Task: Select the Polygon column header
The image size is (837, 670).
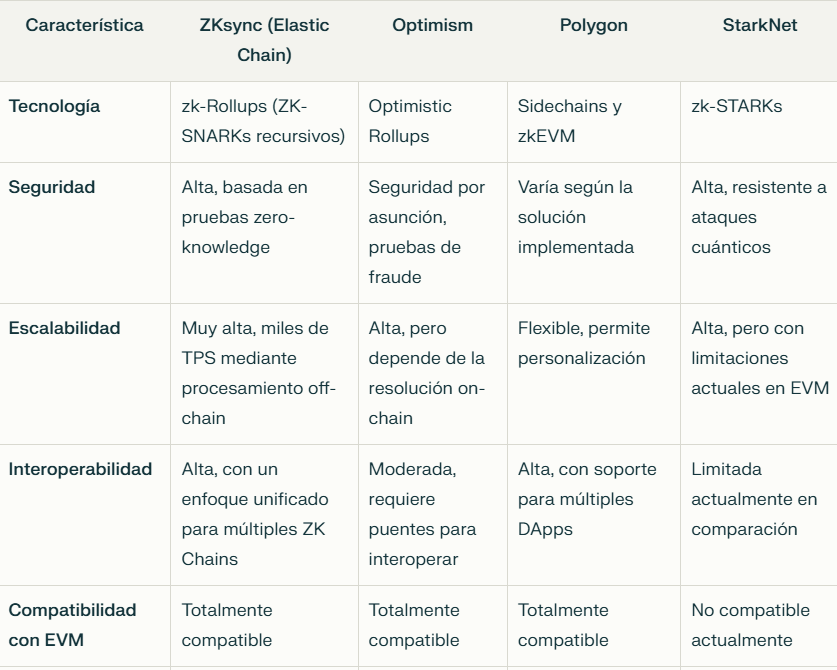Action: 593,26
